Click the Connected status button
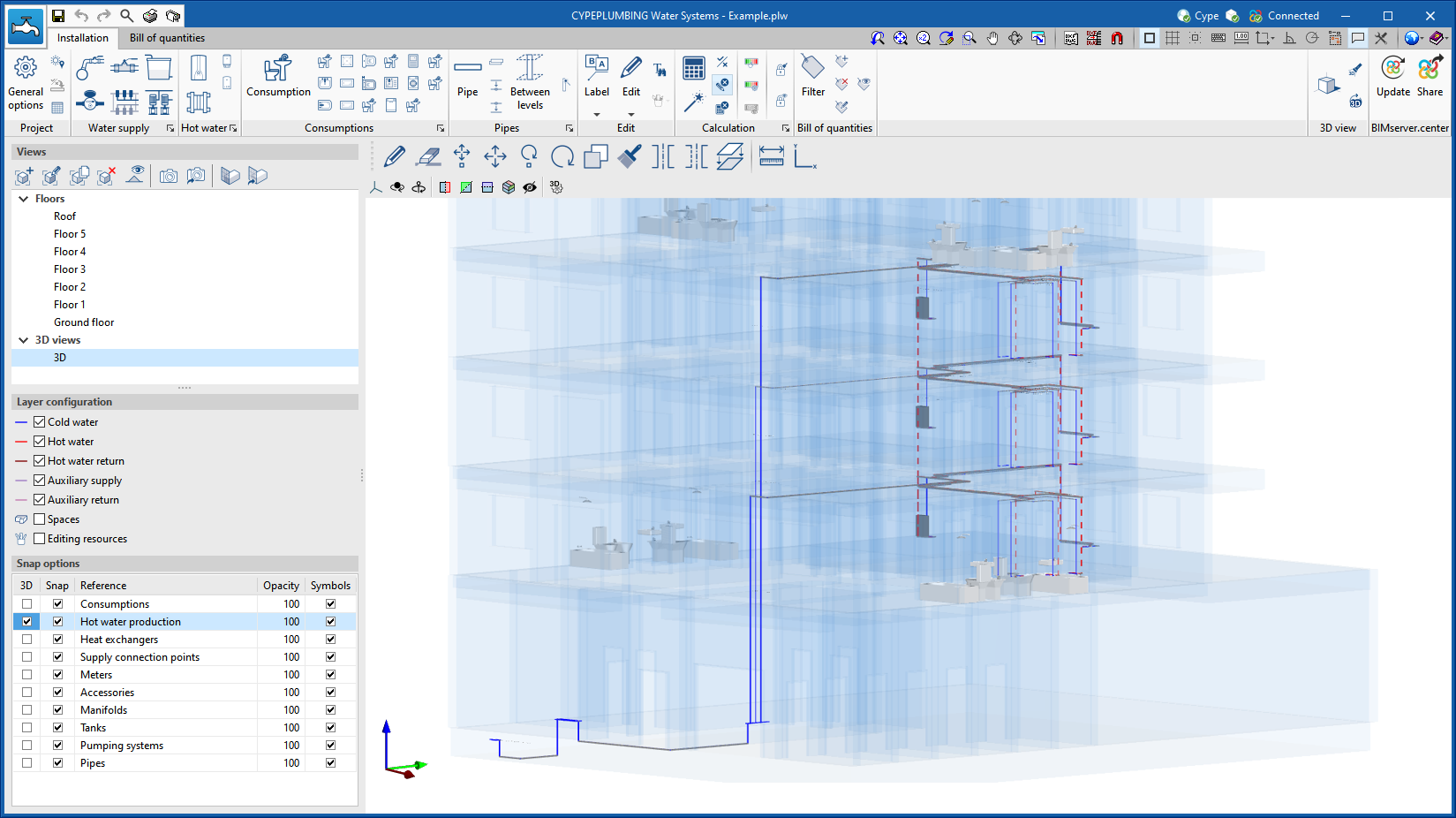 pos(1284,16)
